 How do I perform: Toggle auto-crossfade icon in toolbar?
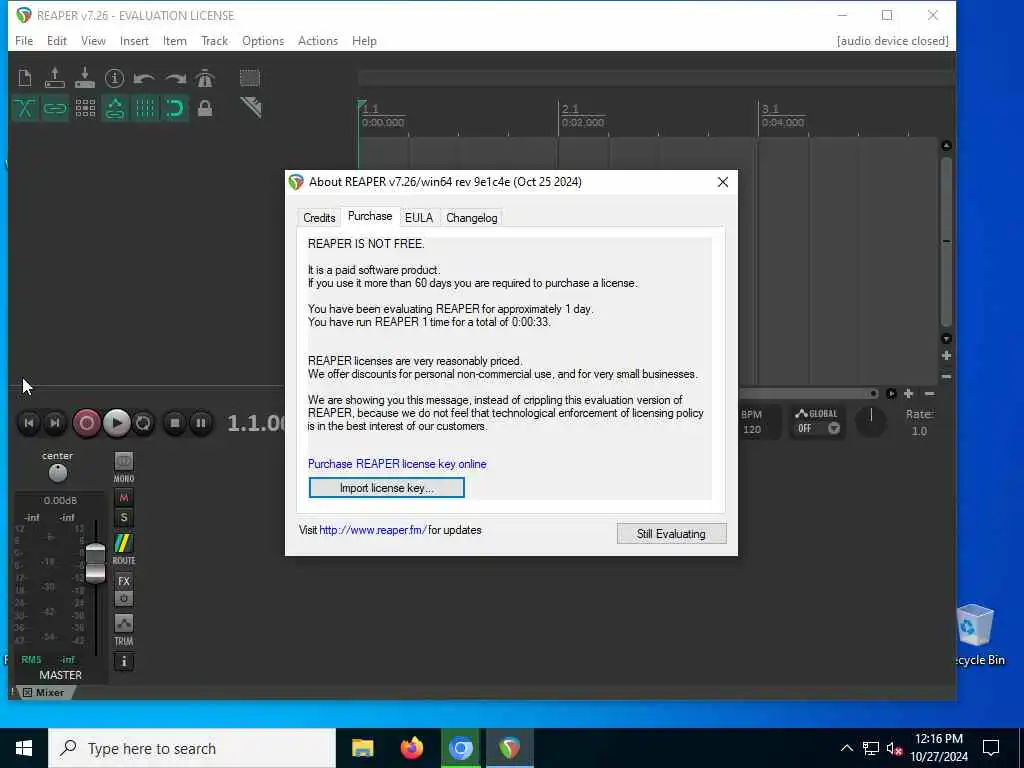(x=25, y=108)
